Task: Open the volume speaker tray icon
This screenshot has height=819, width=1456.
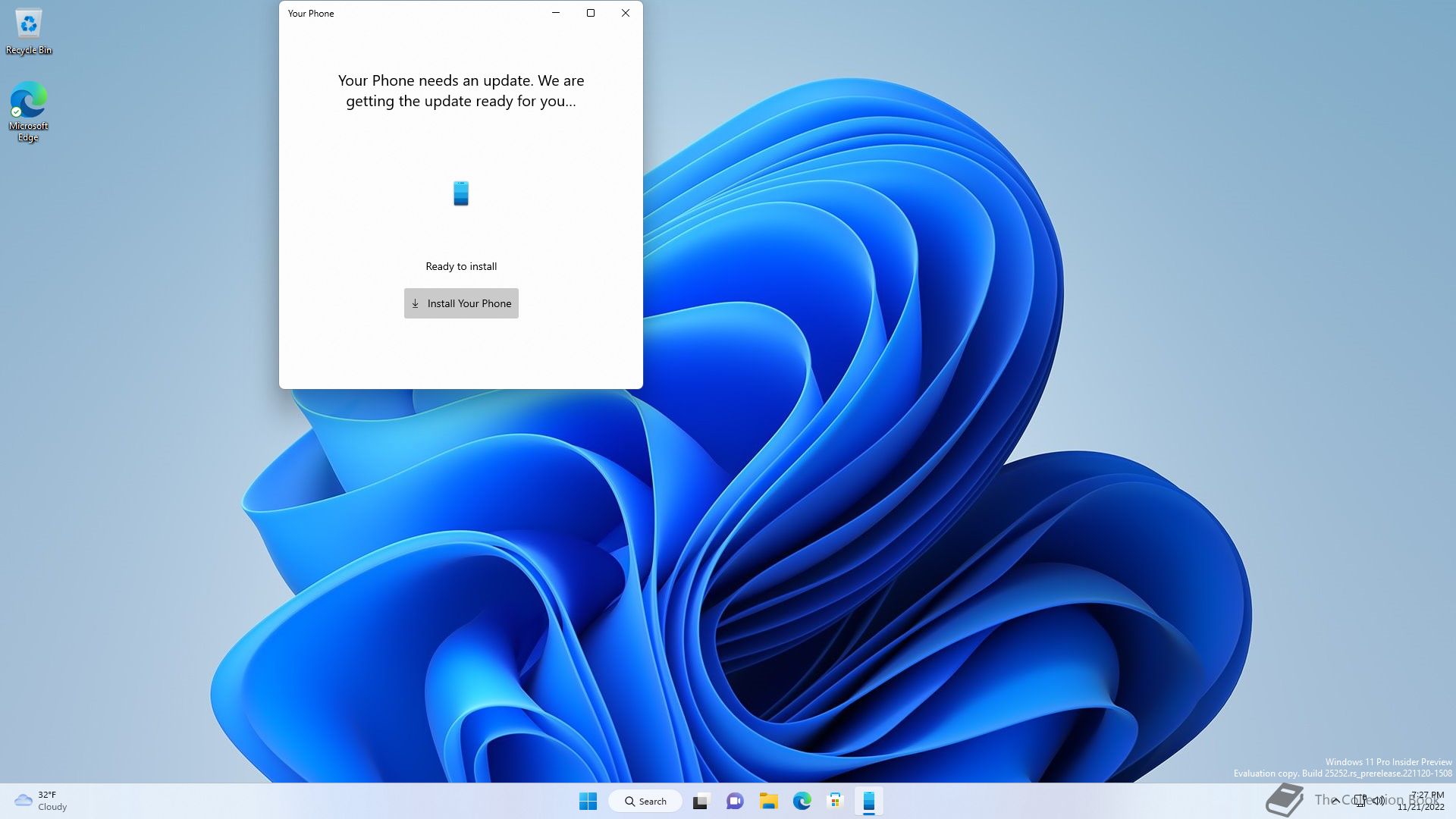Action: pyautogui.click(x=1379, y=801)
